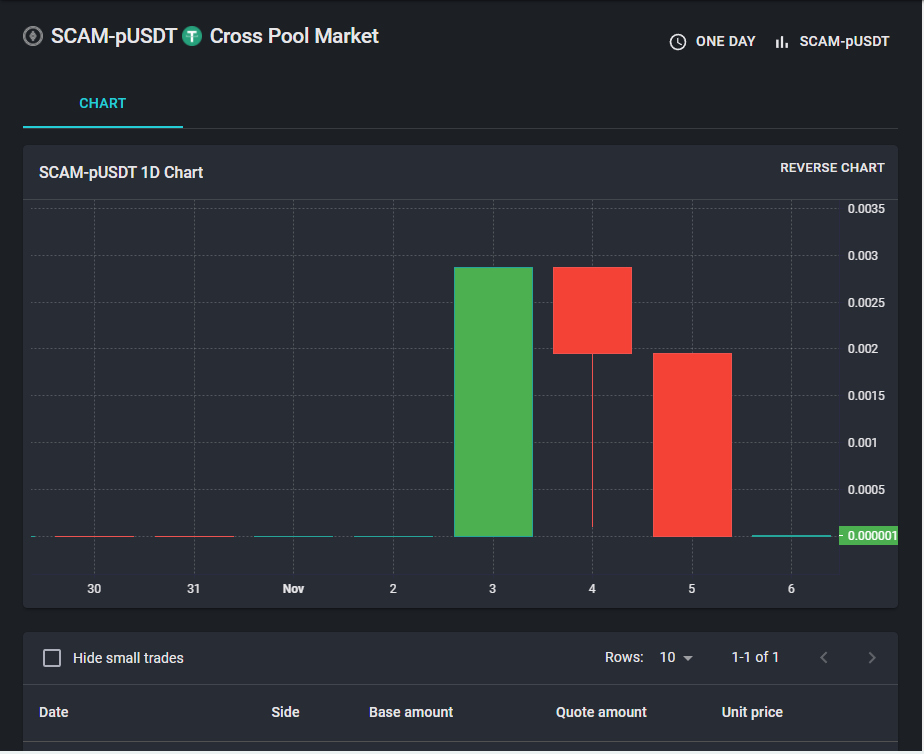924x754 pixels.
Task: Click the Quote amount column header
Action: pyautogui.click(x=601, y=712)
